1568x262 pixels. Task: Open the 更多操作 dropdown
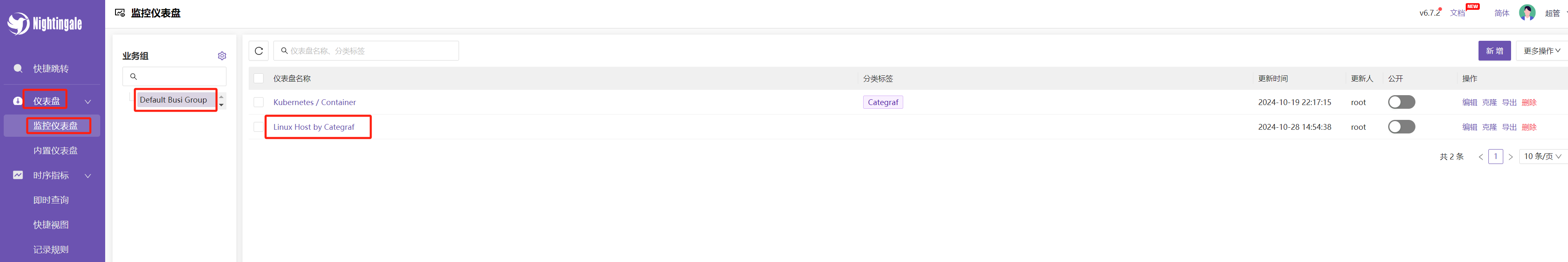click(1541, 51)
